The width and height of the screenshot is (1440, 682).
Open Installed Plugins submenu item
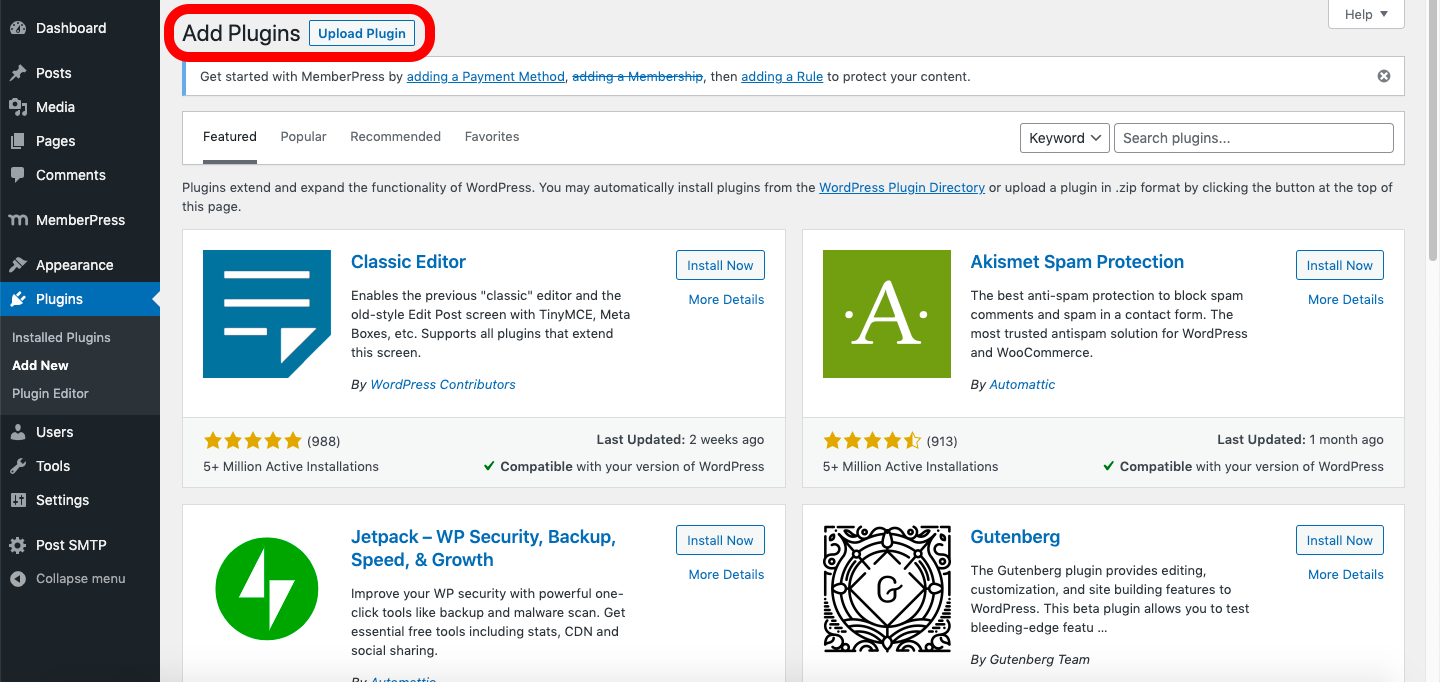[x=61, y=338]
